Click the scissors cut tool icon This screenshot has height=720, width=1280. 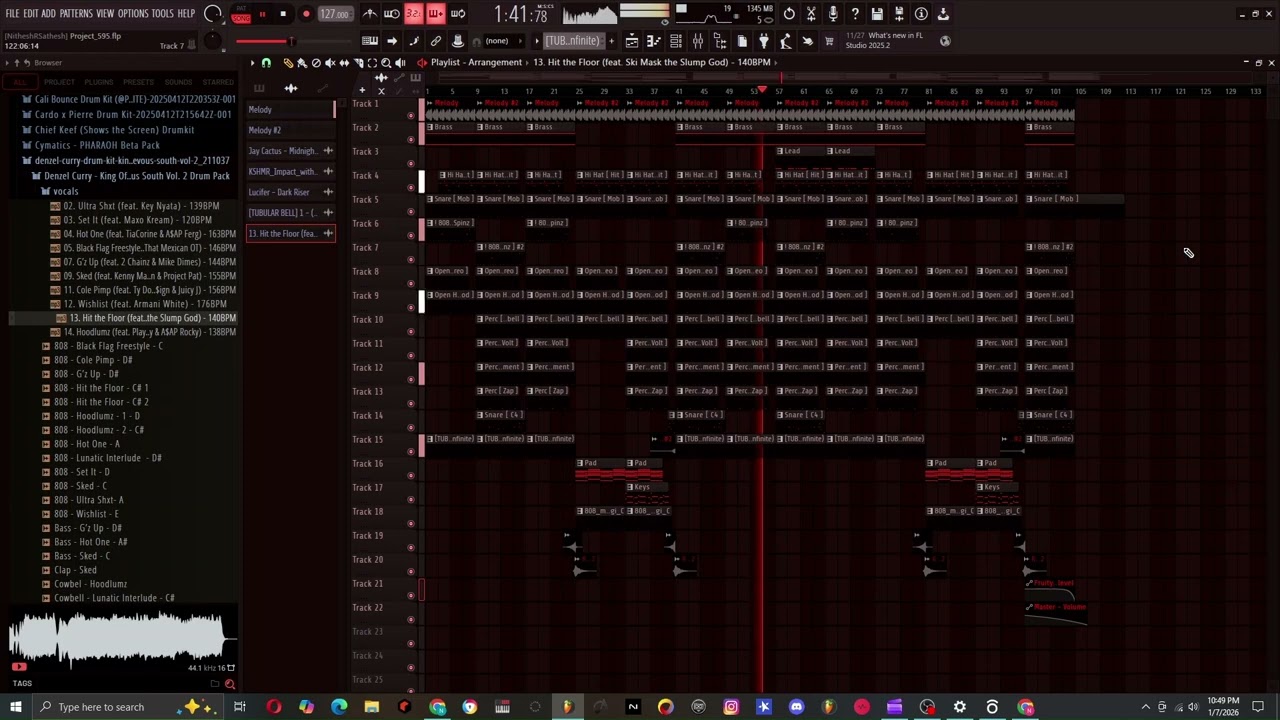(811, 14)
